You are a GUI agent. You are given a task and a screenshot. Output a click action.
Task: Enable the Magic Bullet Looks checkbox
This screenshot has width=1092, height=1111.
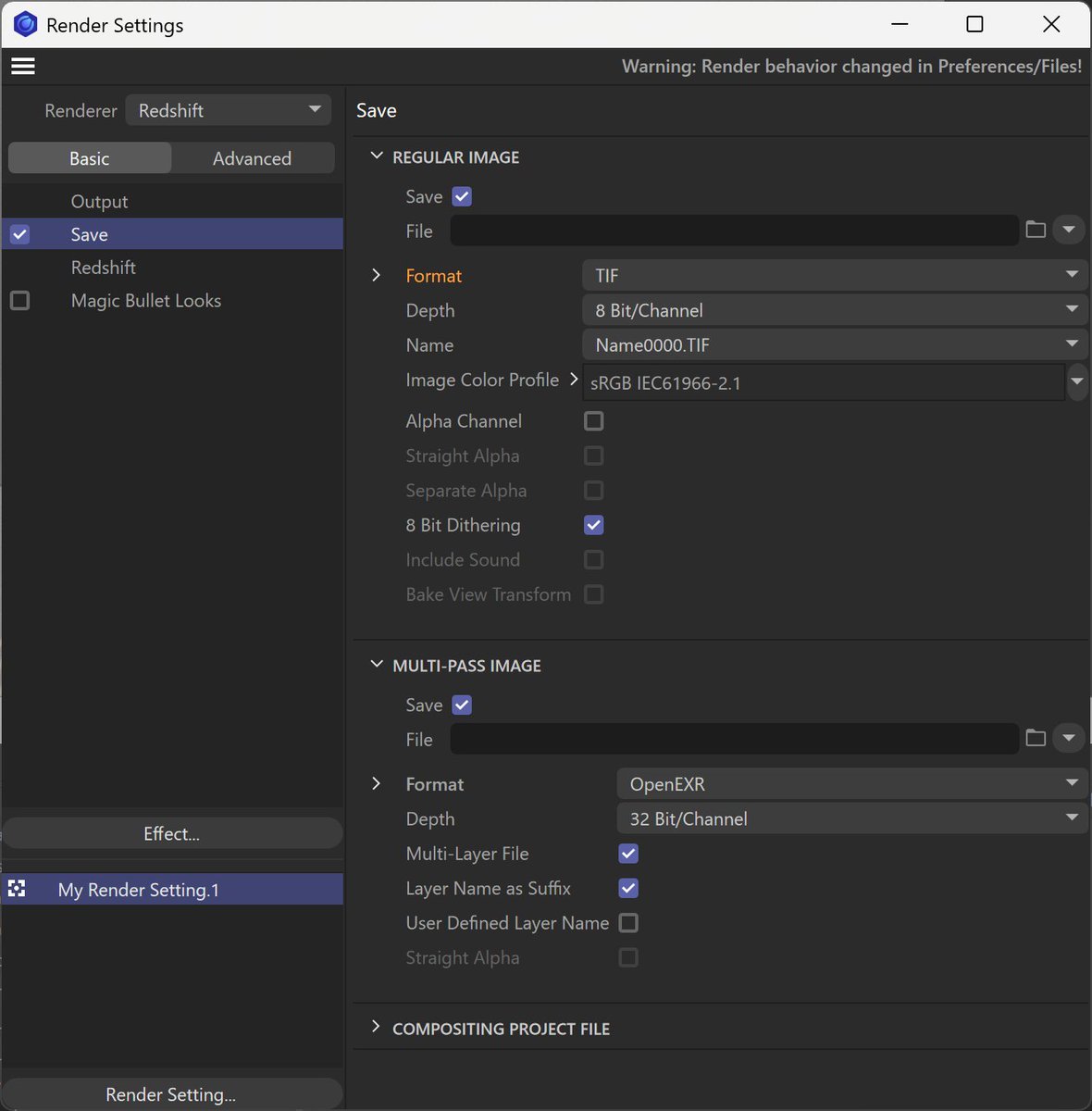click(19, 301)
